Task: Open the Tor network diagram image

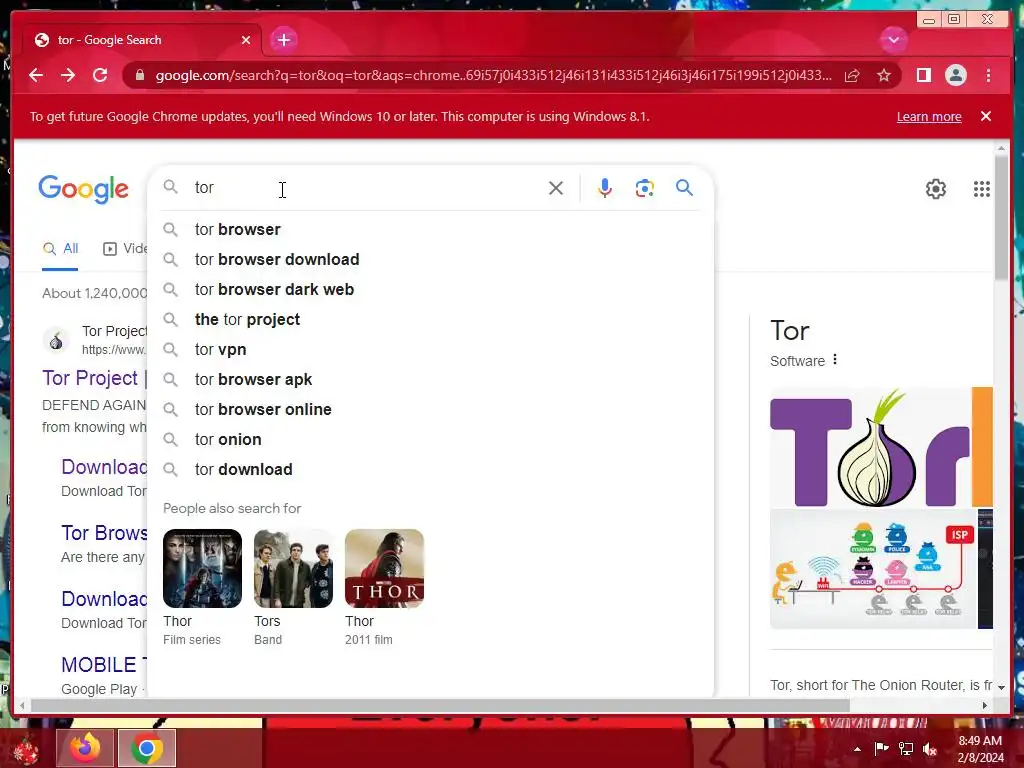Action: [873, 569]
